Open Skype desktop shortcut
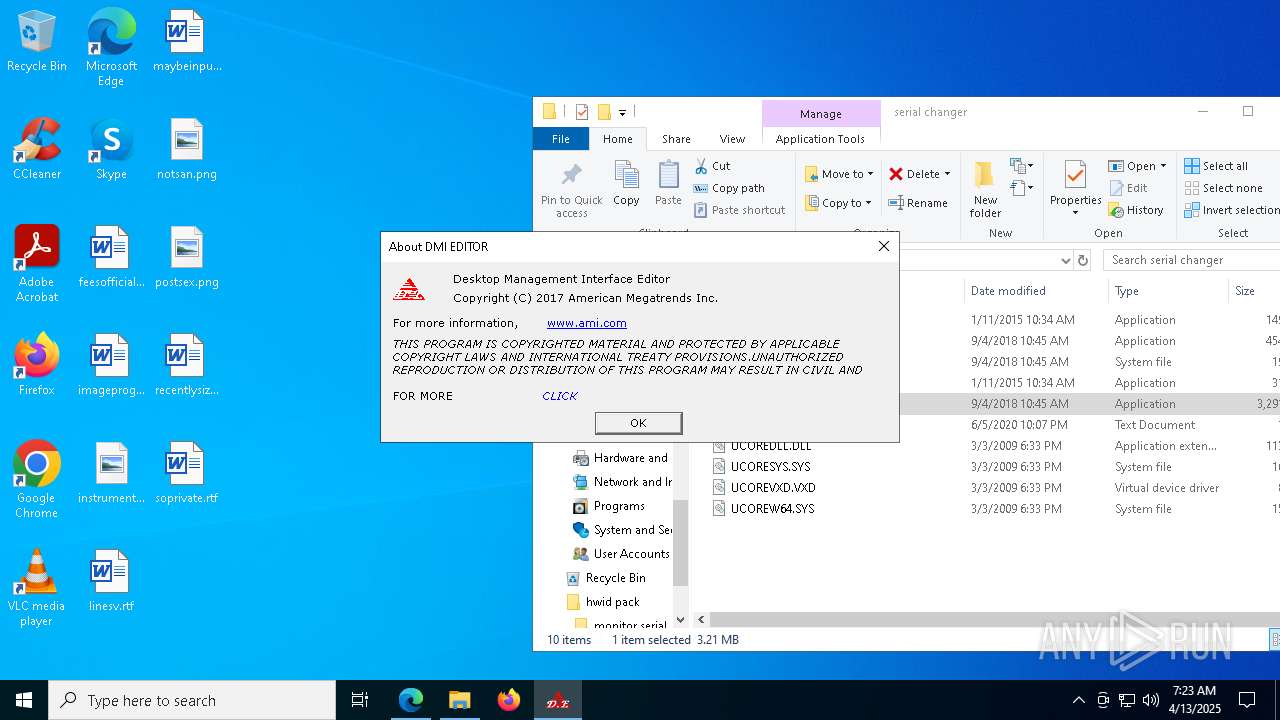 pos(111,150)
